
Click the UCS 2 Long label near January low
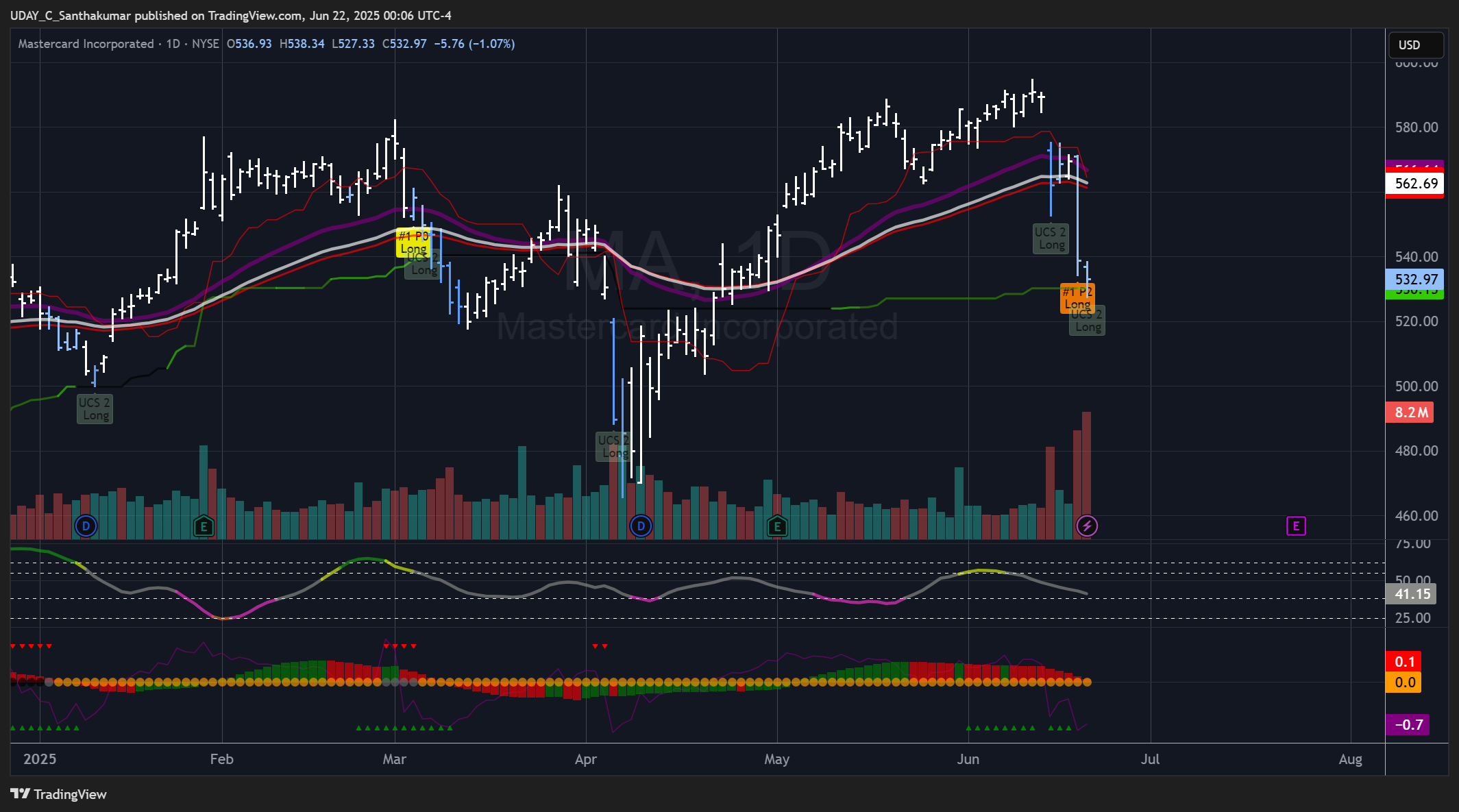point(95,409)
